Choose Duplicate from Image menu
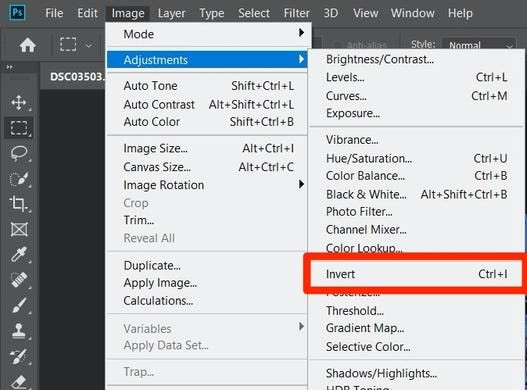Screen dimensions: 527x390 207,265
